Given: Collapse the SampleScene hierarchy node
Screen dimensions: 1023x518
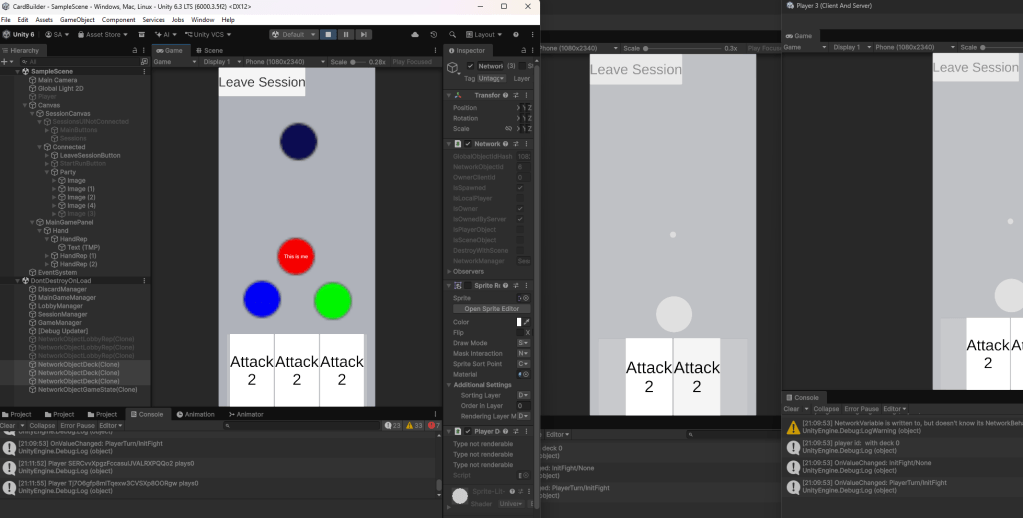Looking at the screenshot, I should tap(17, 71).
